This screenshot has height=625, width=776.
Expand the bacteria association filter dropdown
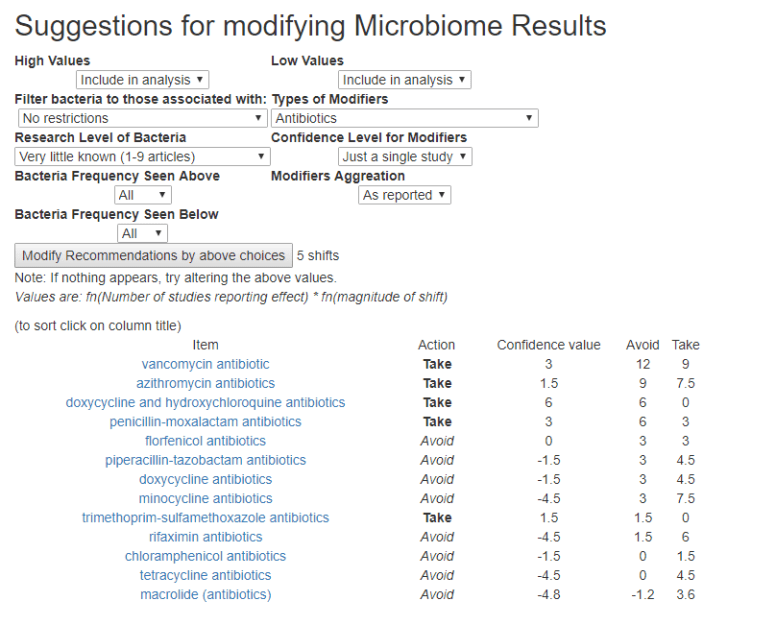(x=143, y=118)
